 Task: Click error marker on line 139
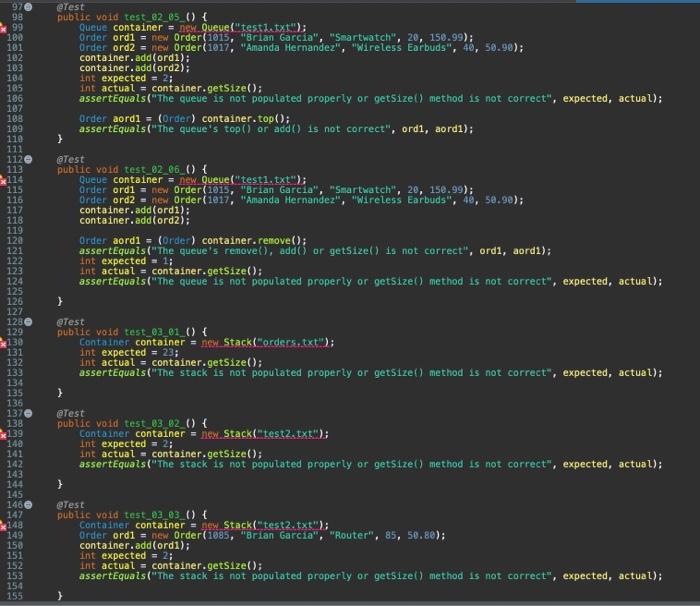point(3,435)
